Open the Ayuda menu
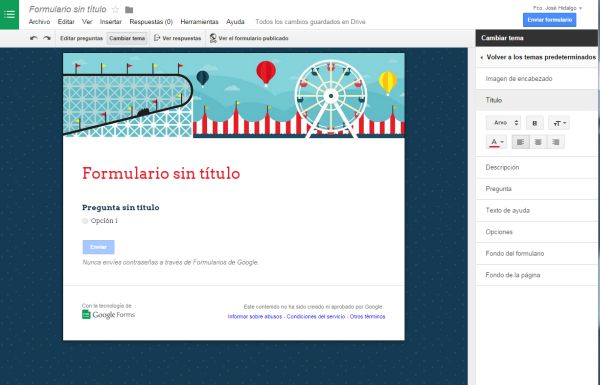The width and height of the screenshot is (600, 385). click(x=235, y=22)
